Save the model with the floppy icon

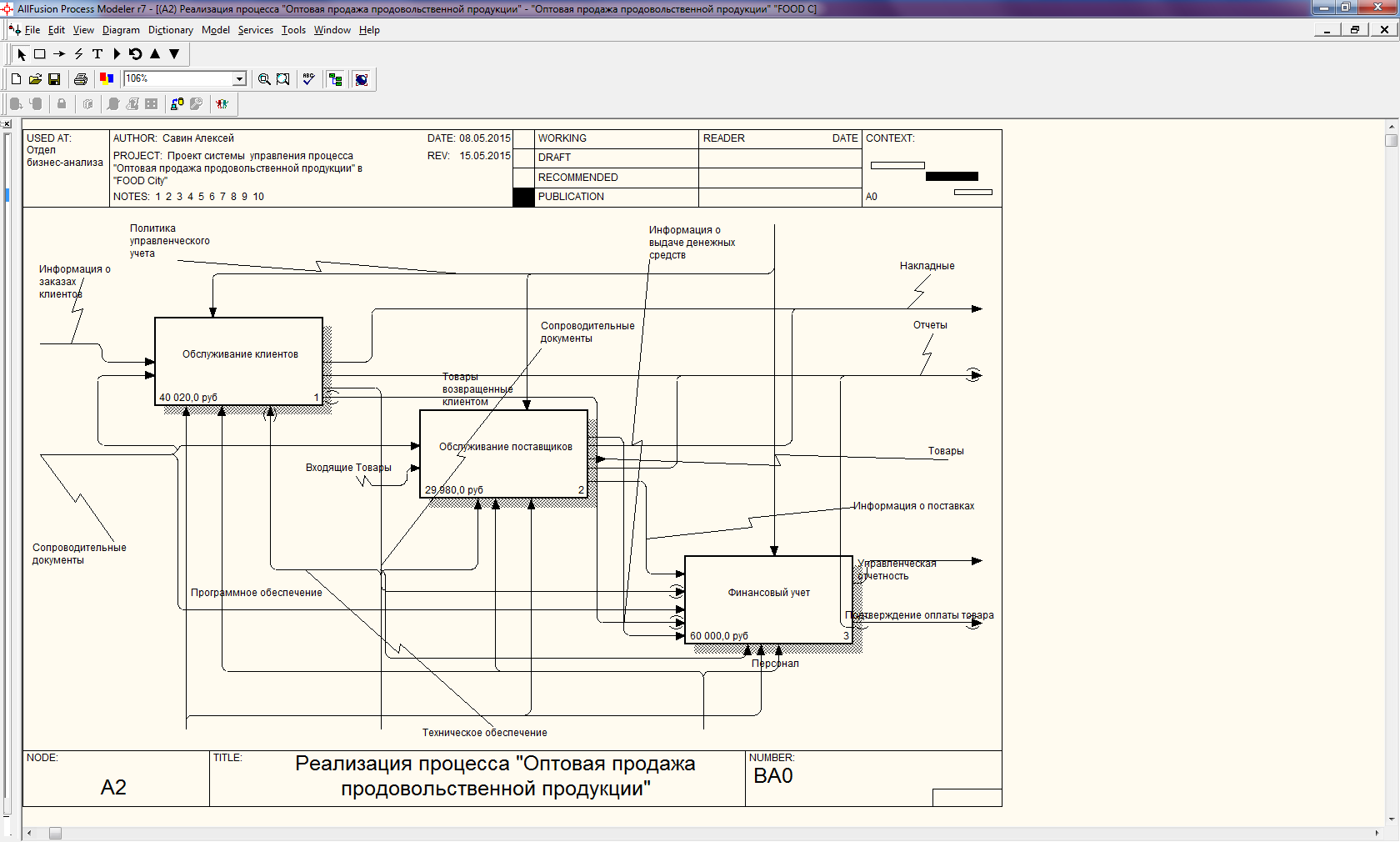54,79
